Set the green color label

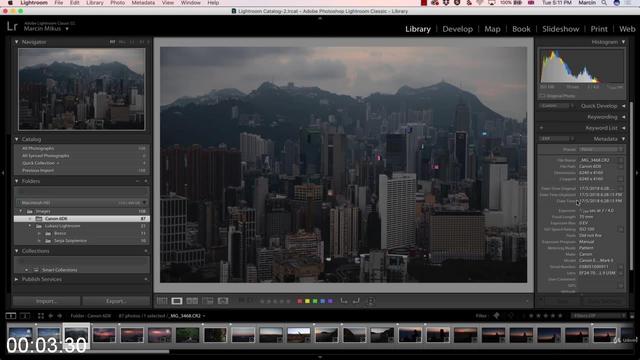pyautogui.click(x=315, y=301)
